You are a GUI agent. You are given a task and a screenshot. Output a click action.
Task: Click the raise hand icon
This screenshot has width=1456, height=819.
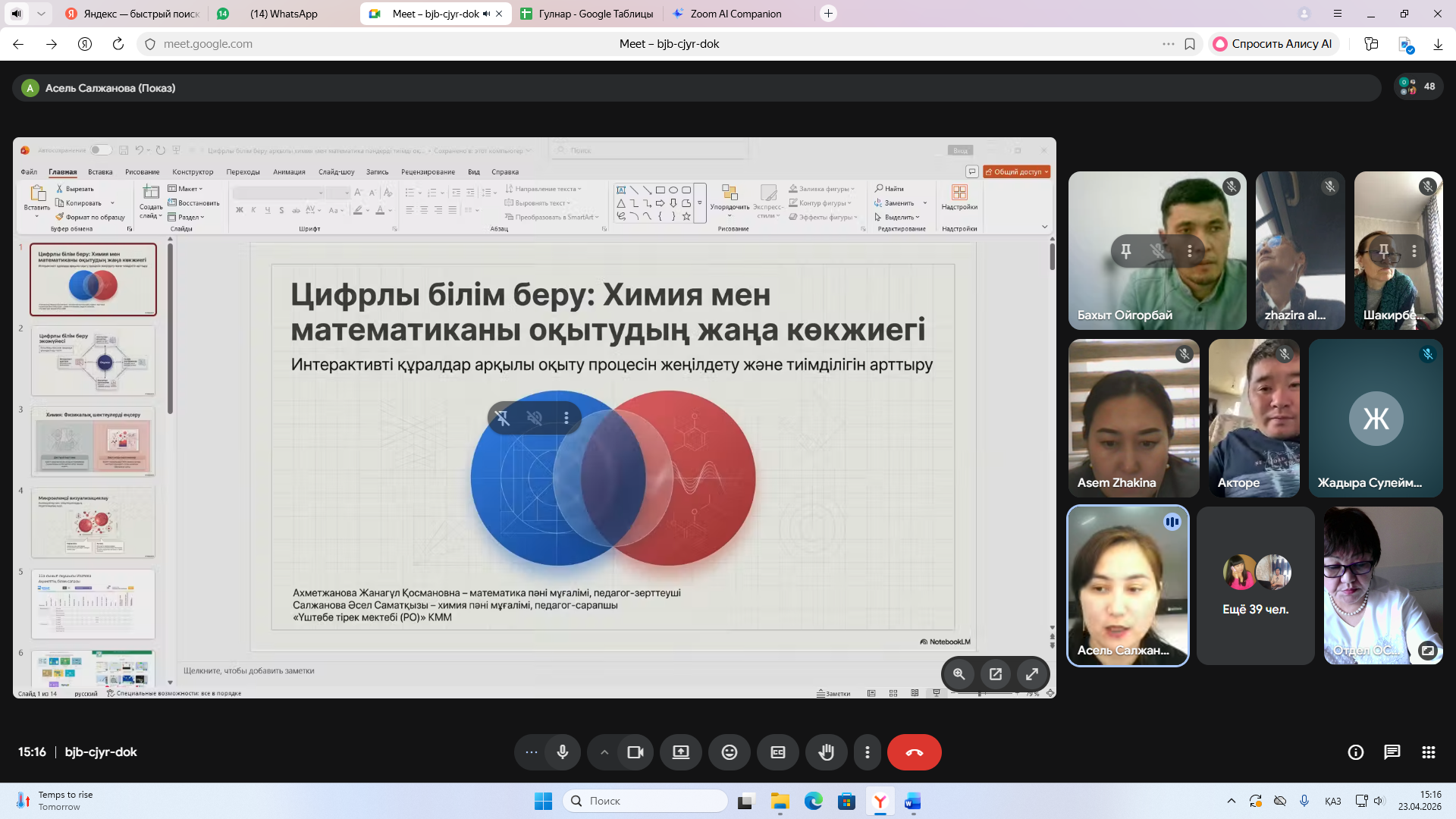826,752
